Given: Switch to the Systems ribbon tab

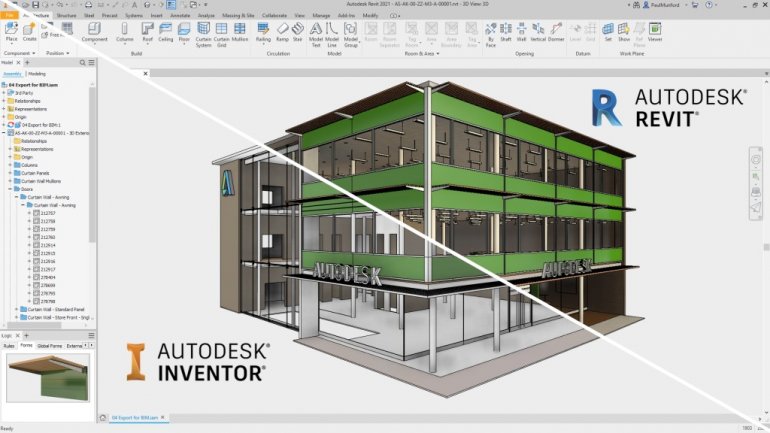Looking at the screenshot, I should click(134, 15).
